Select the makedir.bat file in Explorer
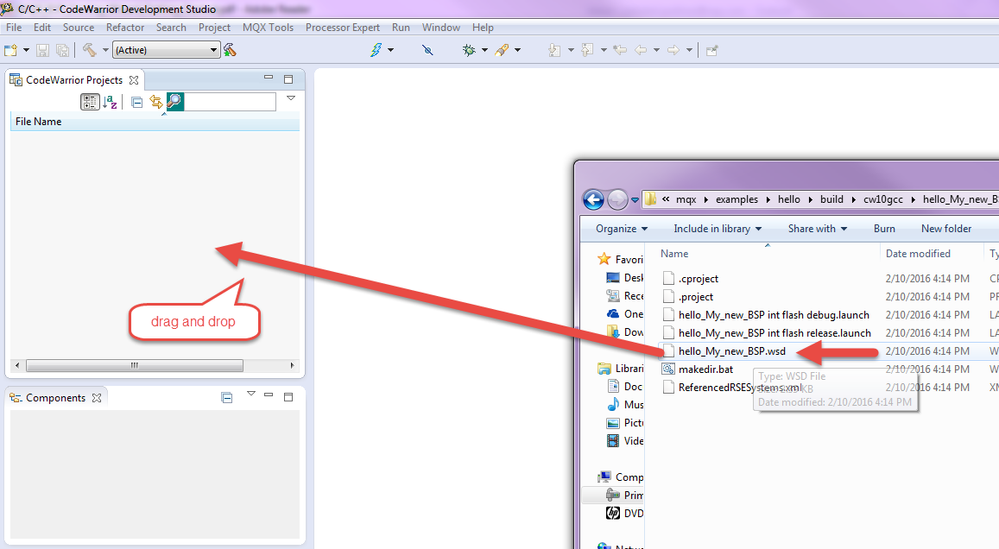The height and width of the screenshot is (549, 999). pos(705,369)
